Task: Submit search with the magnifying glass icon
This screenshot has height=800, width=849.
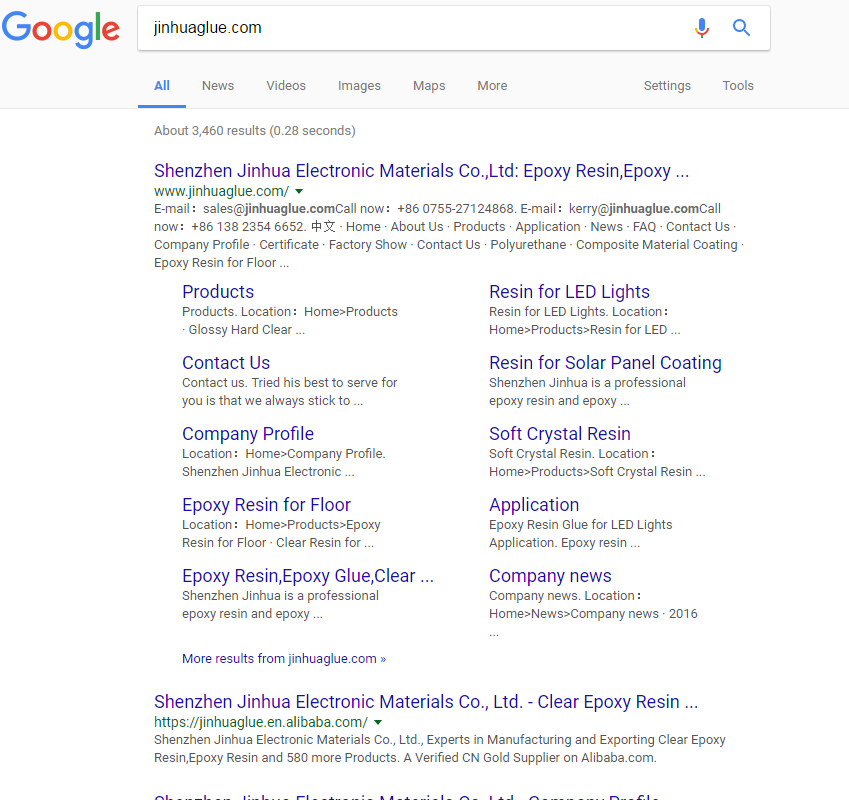Action: coord(741,28)
